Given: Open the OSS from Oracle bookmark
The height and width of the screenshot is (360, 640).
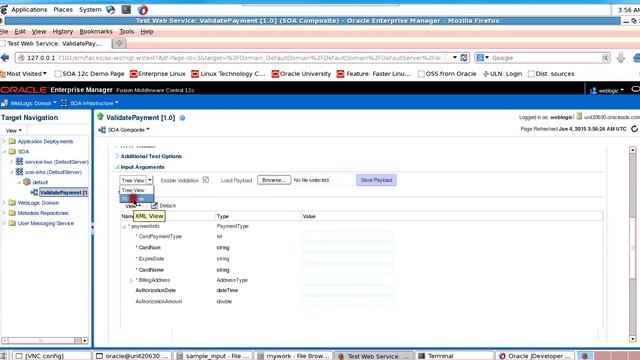Looking at the screenshot, I should [x=447, y=74].
